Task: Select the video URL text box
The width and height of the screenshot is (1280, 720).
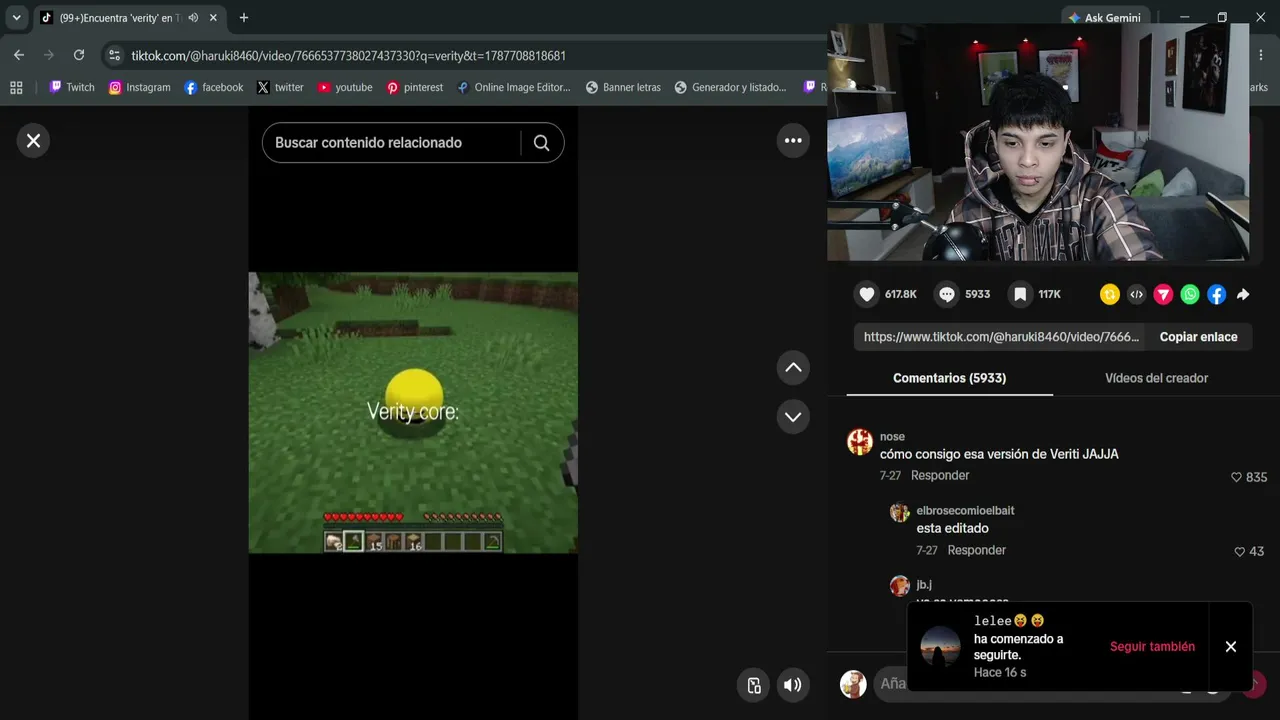Action: pyautogui.click(x=1000, y=337)
